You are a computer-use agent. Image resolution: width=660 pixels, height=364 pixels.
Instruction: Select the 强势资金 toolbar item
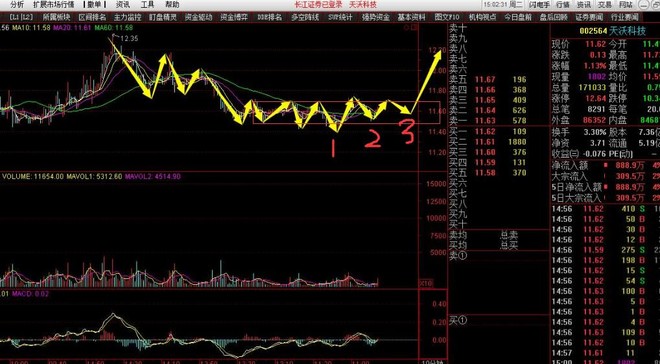tap(376, 17)
